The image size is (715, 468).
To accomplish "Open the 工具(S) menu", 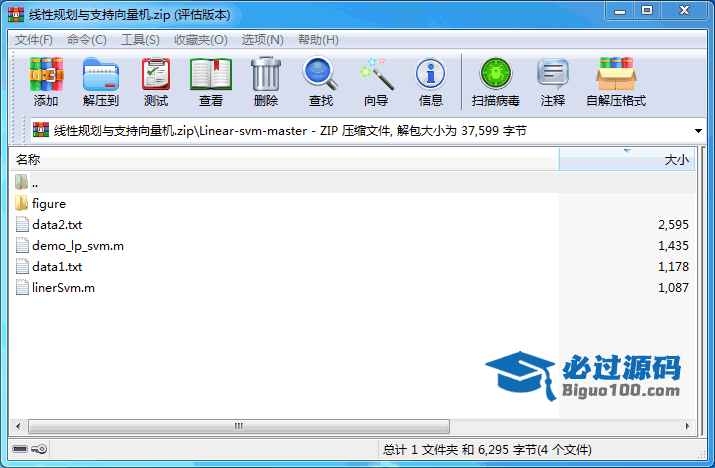I will [140, 40].
